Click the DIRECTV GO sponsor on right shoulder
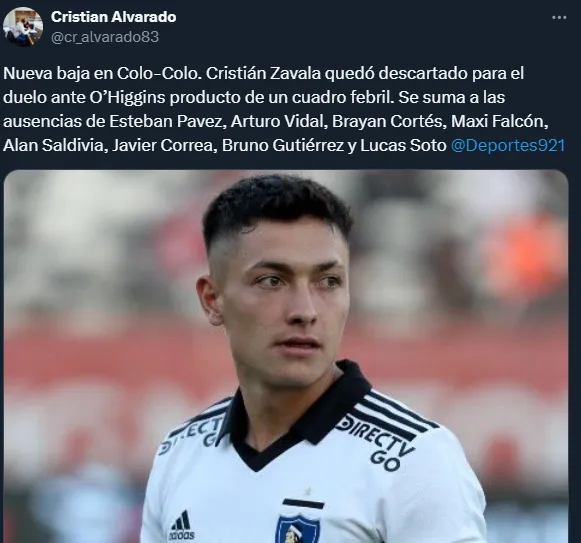The width and height of the screenshot is (581, 543). [x=377, y=443]
